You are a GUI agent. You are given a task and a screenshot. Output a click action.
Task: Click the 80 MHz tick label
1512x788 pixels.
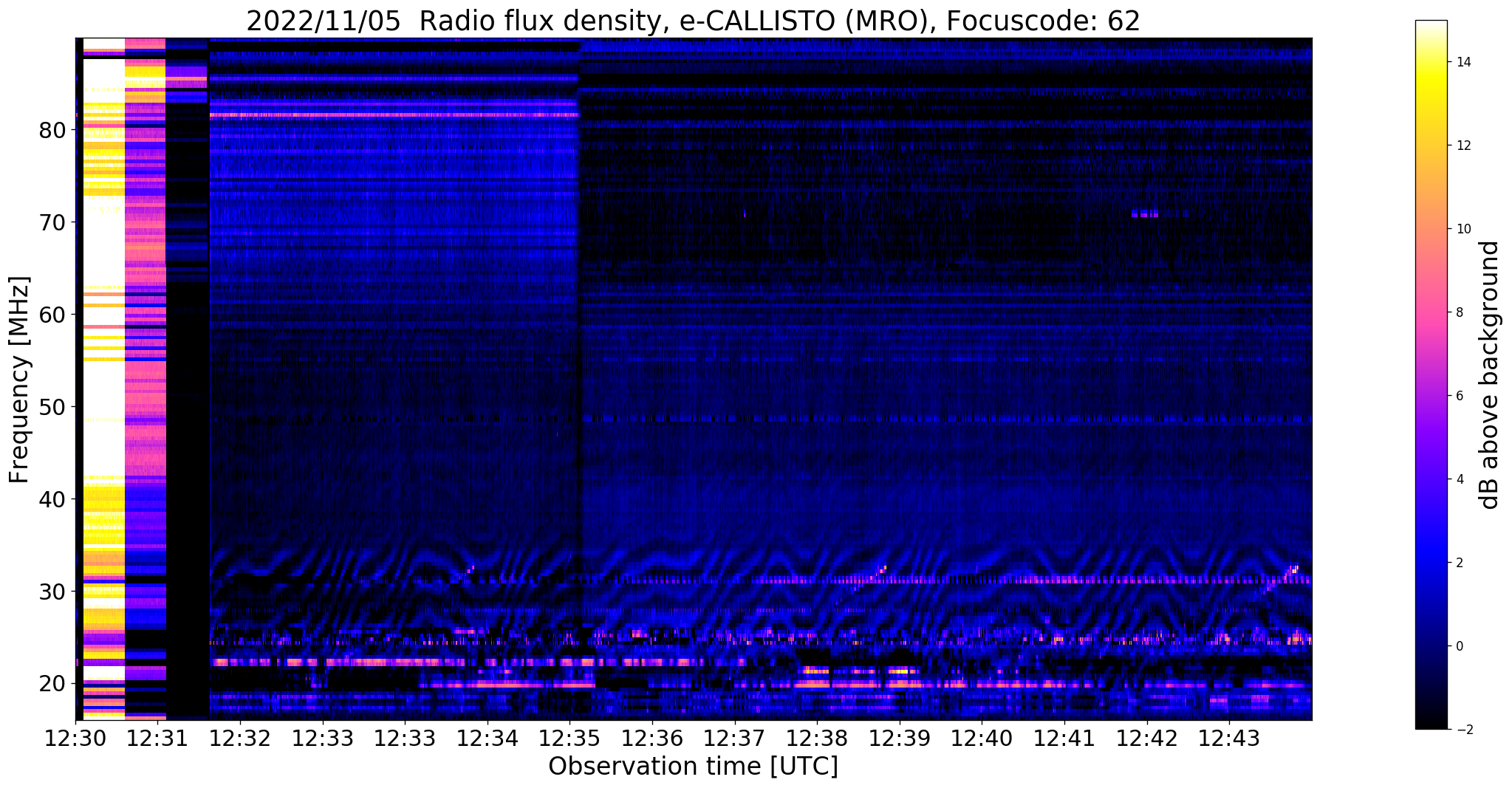pyautogui.click(x=53, y=131)
